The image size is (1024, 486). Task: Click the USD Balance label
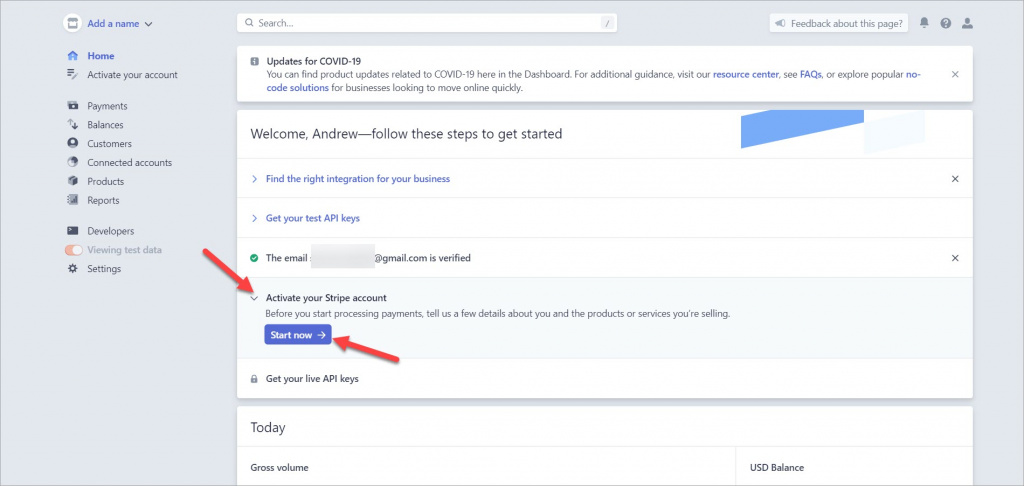click(x=777, y=468)
